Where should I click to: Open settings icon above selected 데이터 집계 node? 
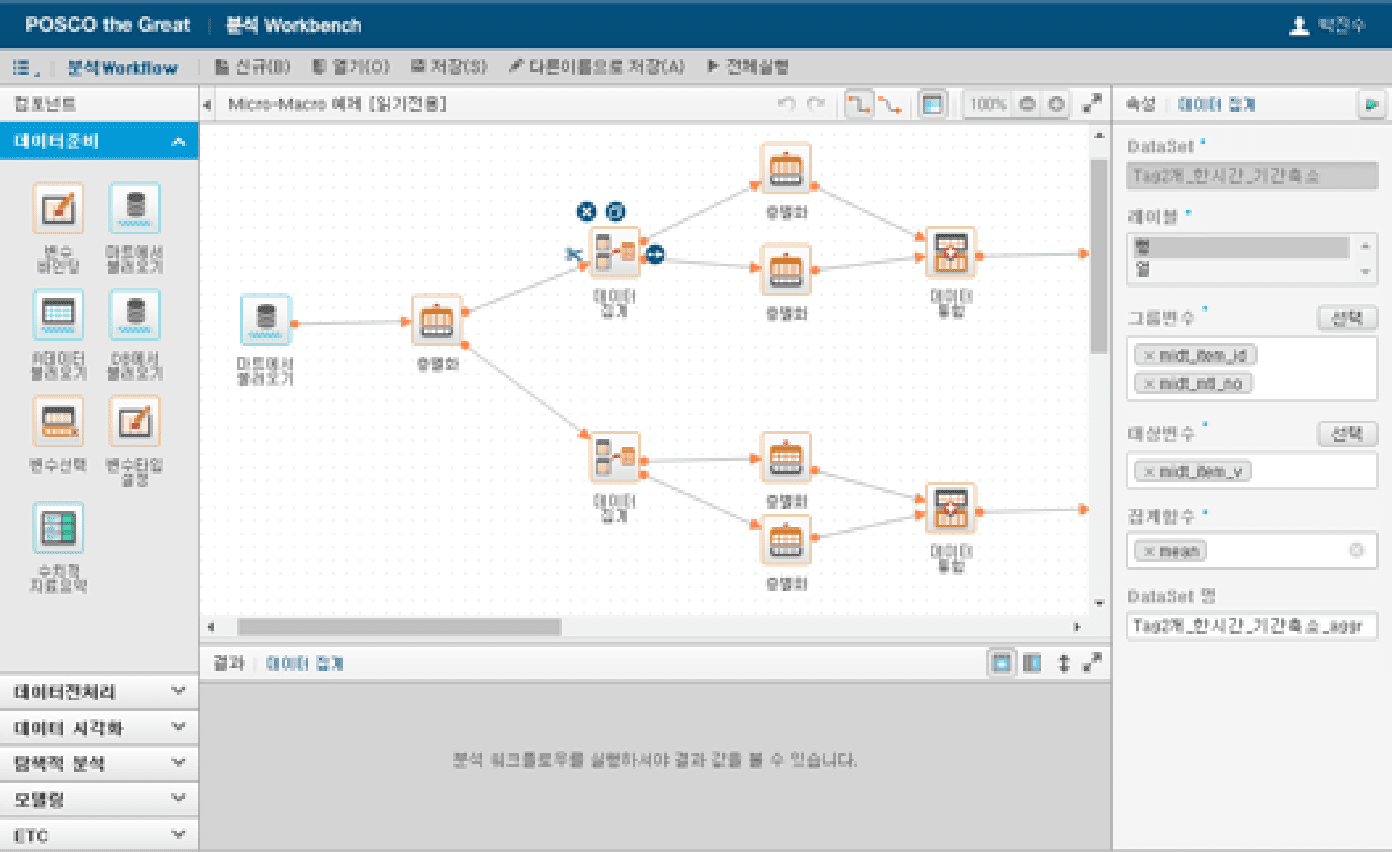pyautogui.click(x=616, y=211)
